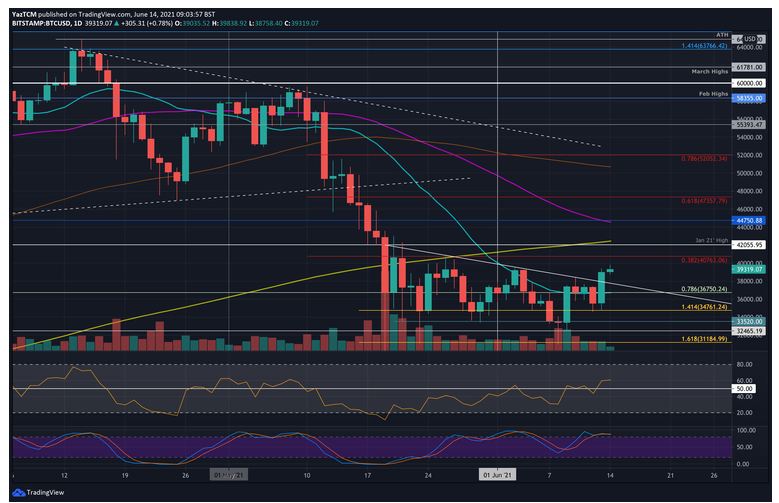Select the 55393.47 price axis tag
The height and width of the screenshot is (503, 779).
click(749, 125)
